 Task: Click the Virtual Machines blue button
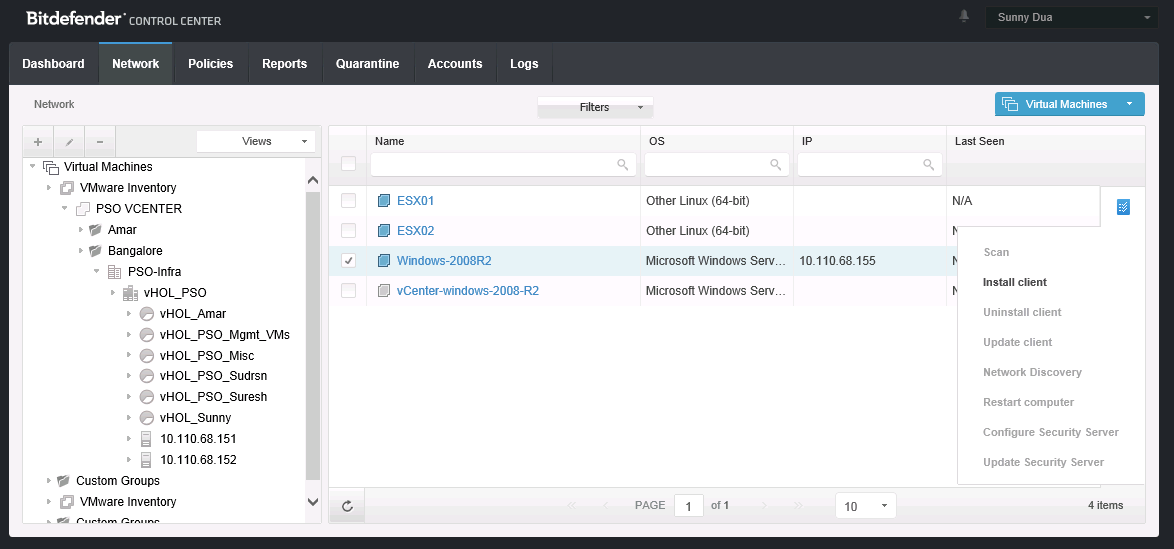[1065, 104]
